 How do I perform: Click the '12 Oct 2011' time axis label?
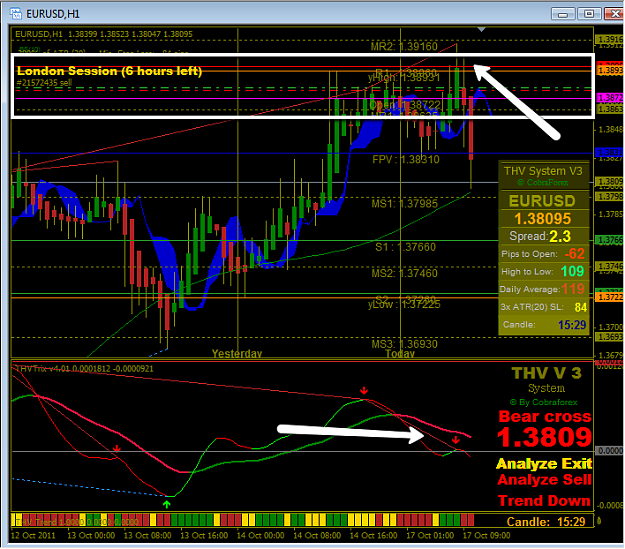click(33, 535)
